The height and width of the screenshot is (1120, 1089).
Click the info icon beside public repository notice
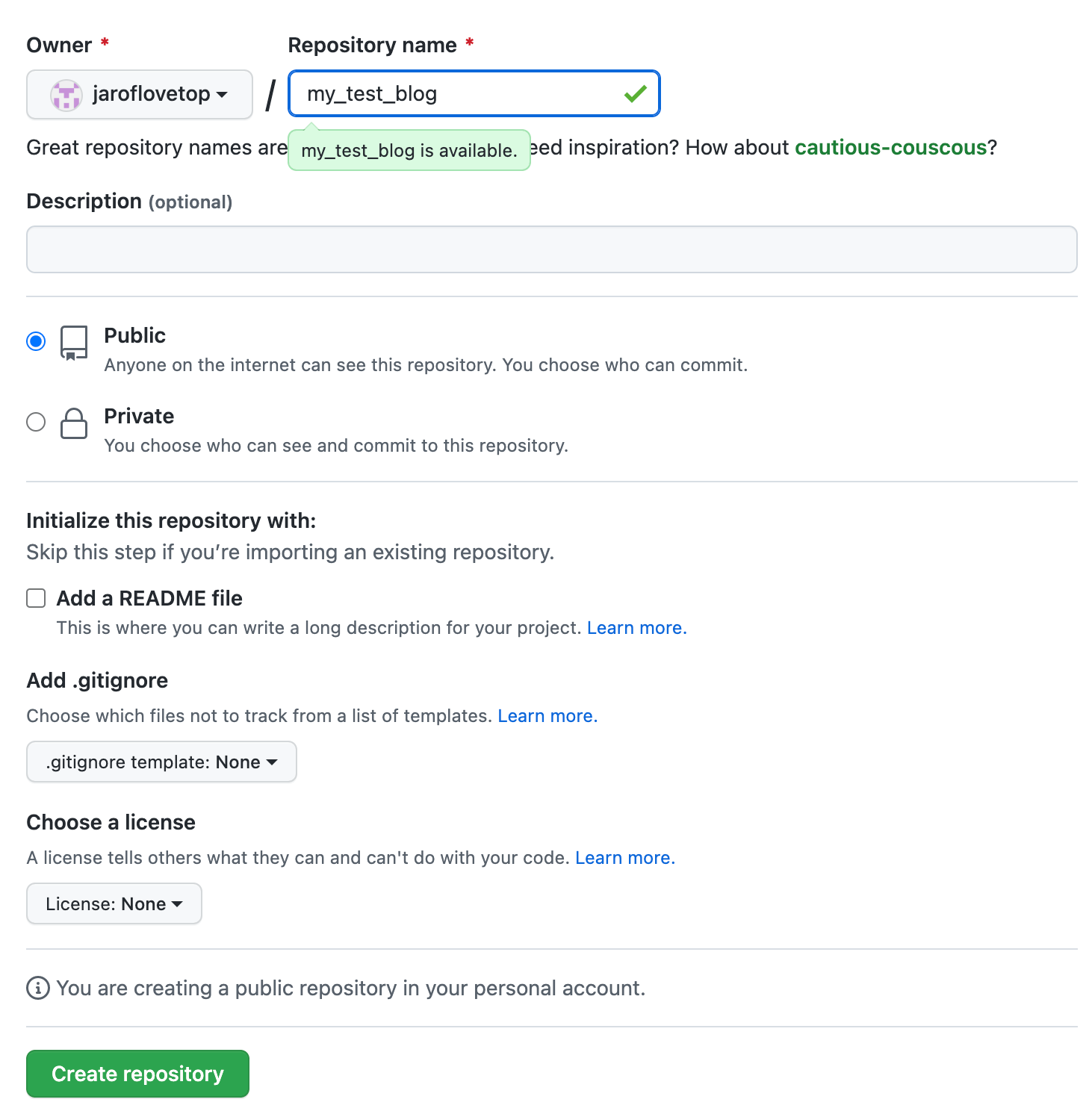coord(38,988)
